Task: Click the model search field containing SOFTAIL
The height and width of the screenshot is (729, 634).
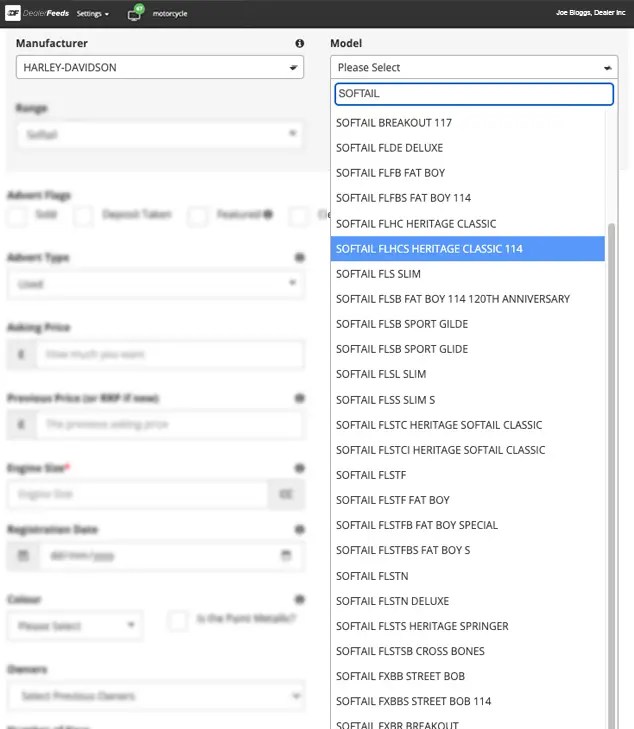Action: click(x=472, y=94)
